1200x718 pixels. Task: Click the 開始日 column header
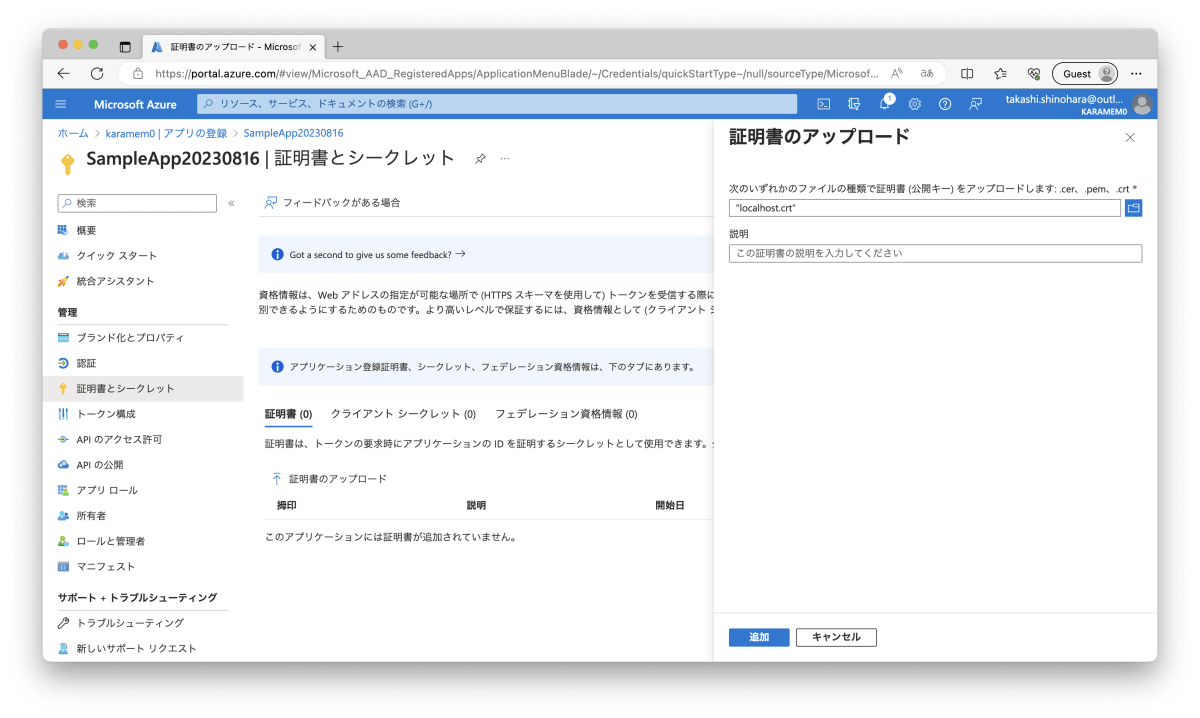(670, 506)
